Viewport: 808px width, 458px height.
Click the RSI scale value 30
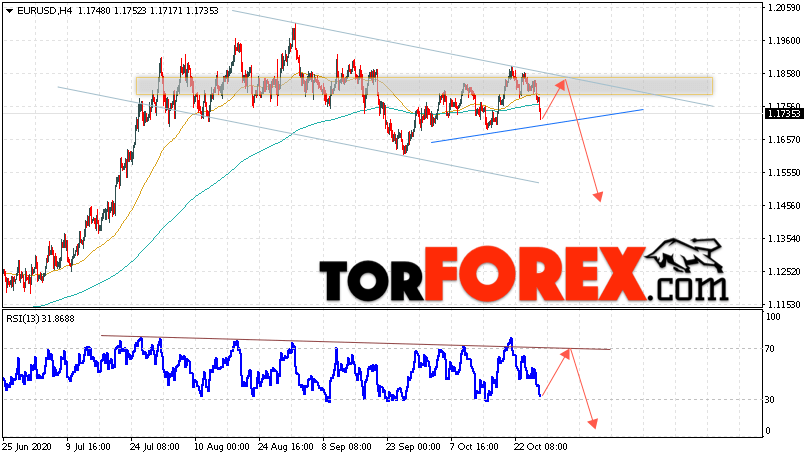(770, 399)
